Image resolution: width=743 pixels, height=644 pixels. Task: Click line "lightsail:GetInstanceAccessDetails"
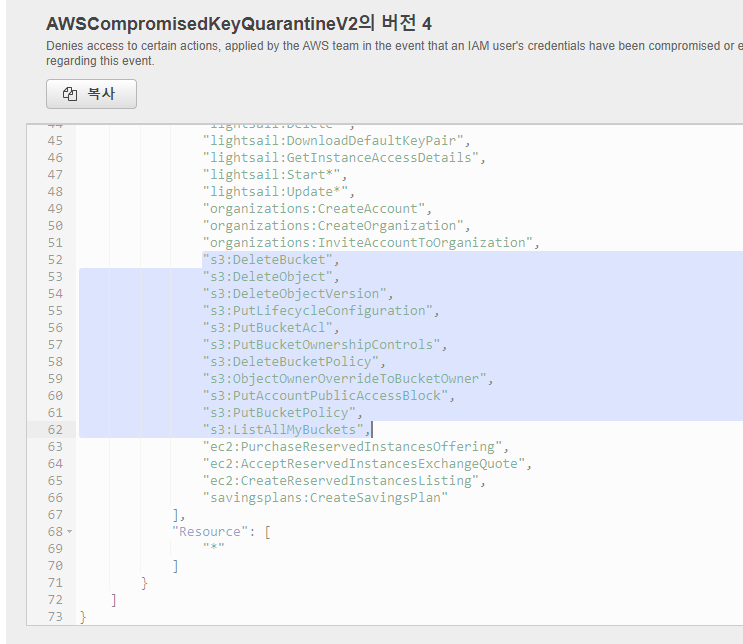click(x=344, y=158)
